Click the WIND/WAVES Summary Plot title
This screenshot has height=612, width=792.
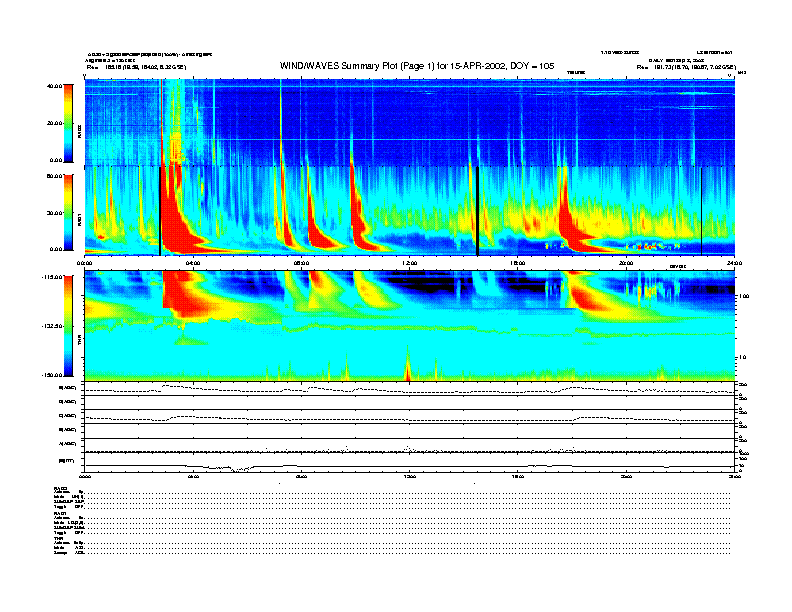[x=417, y=66]
